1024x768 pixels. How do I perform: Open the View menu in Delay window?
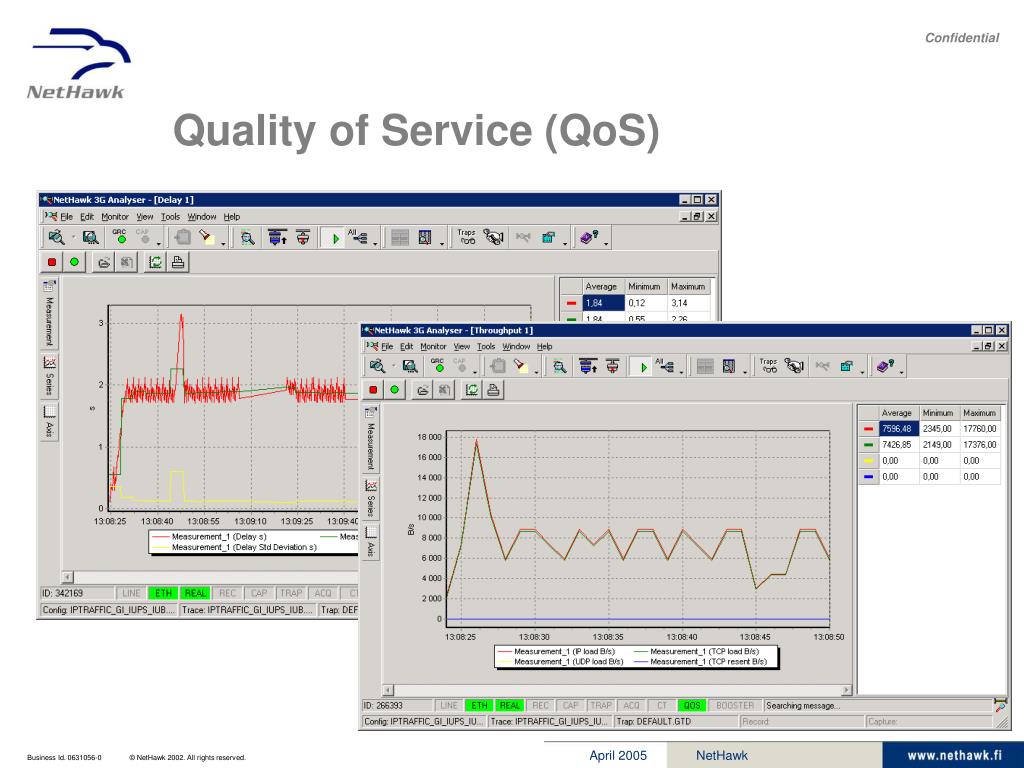tap(144, 217)
